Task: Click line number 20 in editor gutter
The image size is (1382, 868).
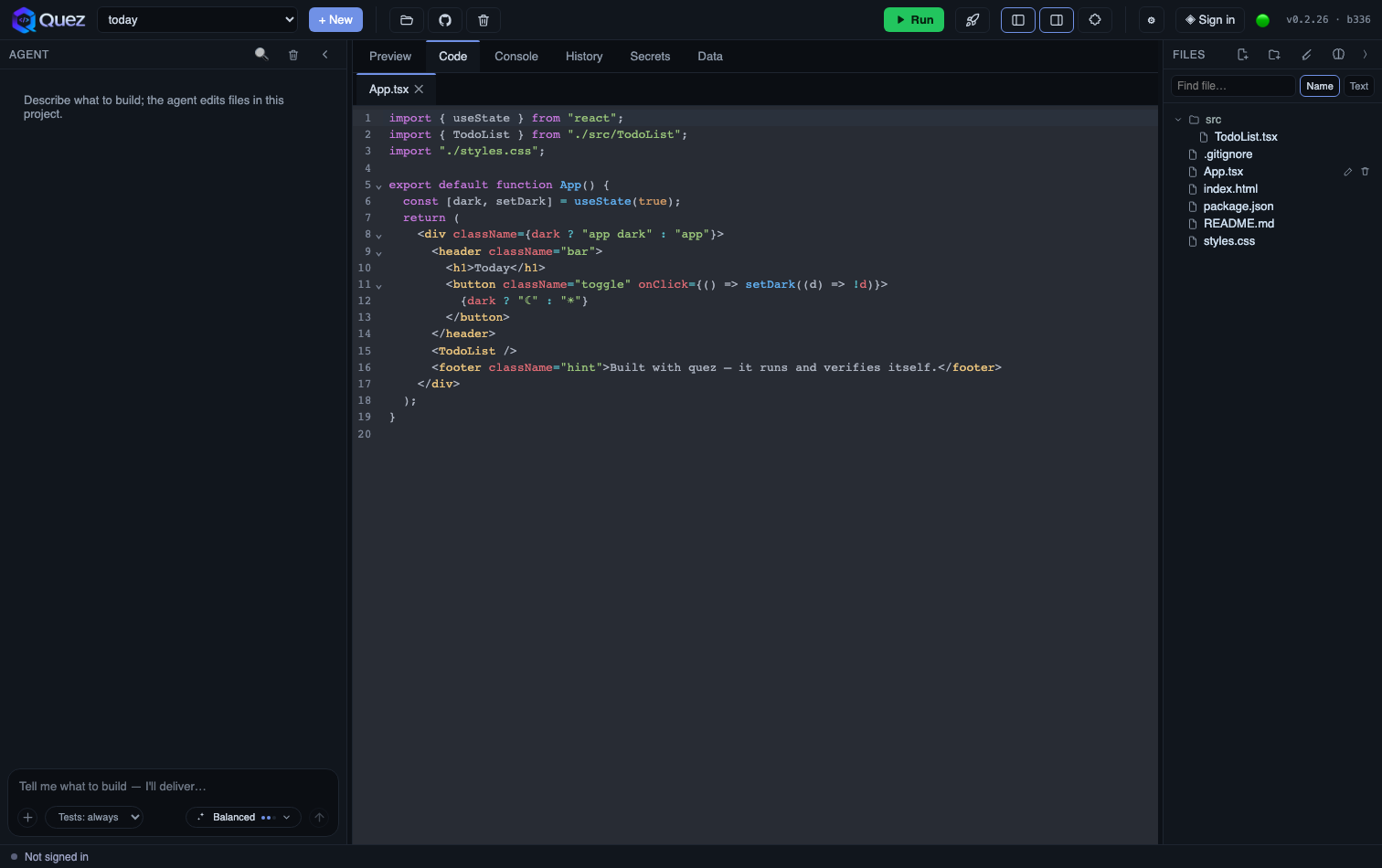Action: tap(365, 434)
